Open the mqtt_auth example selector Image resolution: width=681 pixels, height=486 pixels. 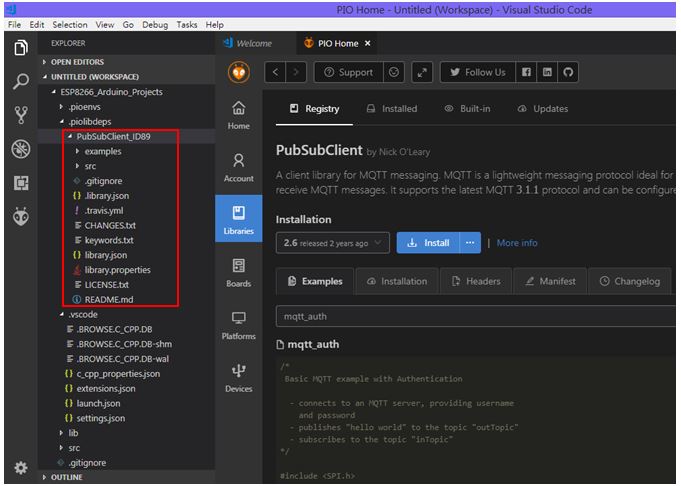coord(476,316)
